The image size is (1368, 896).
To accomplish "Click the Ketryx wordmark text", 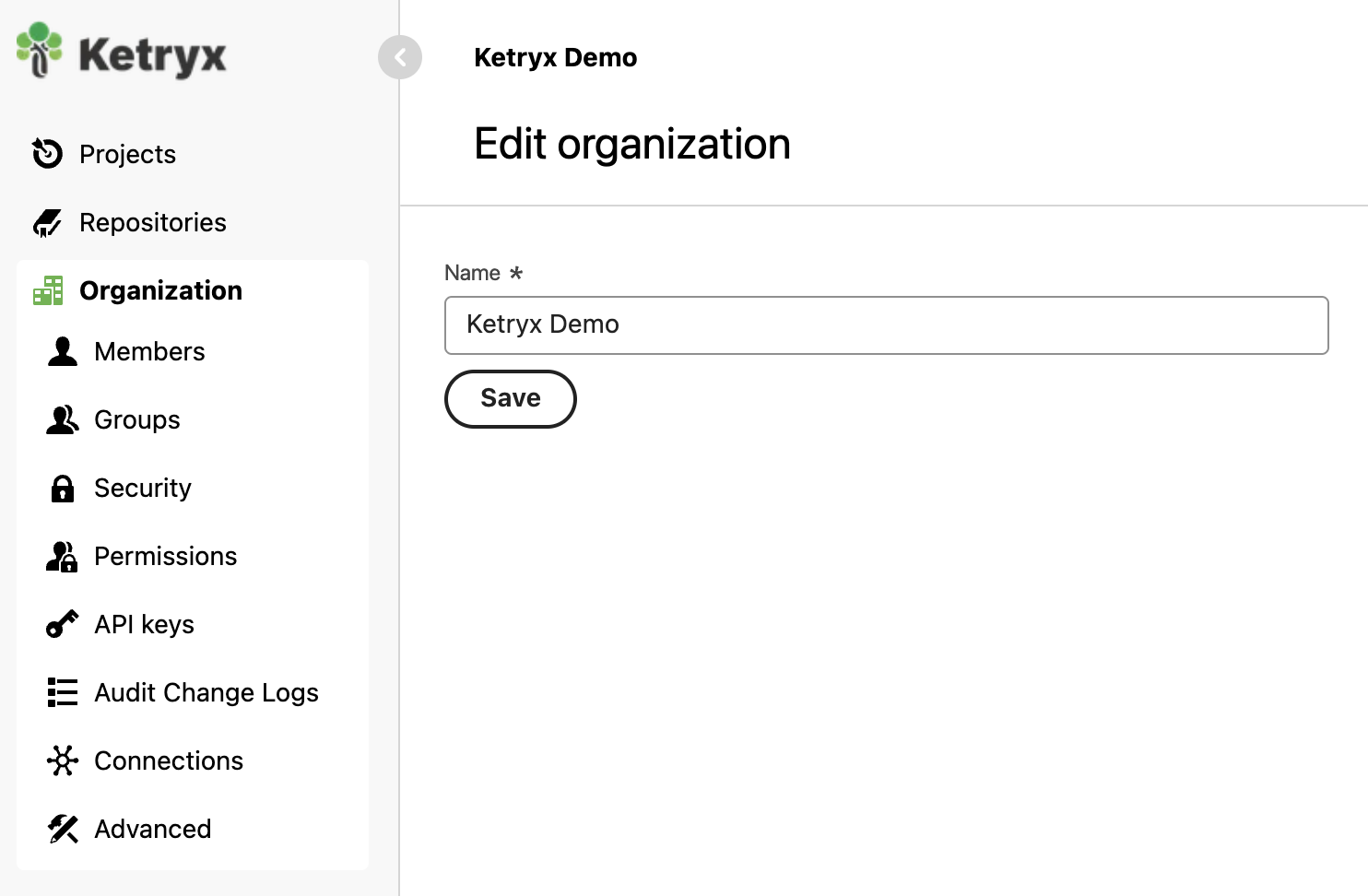I will click(x=153, y=55).
